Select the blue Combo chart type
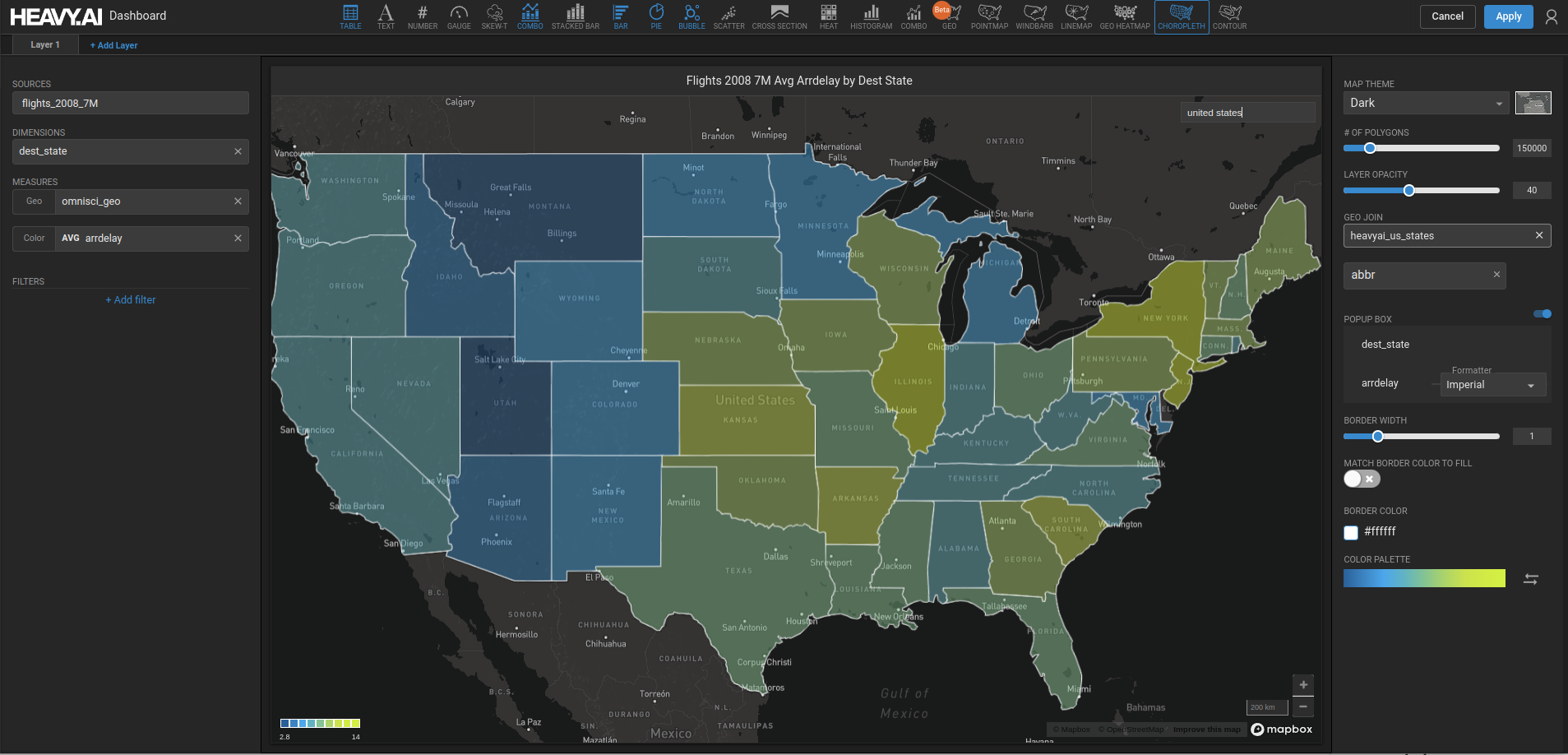The image size is (1568, 755). point(530,16)
